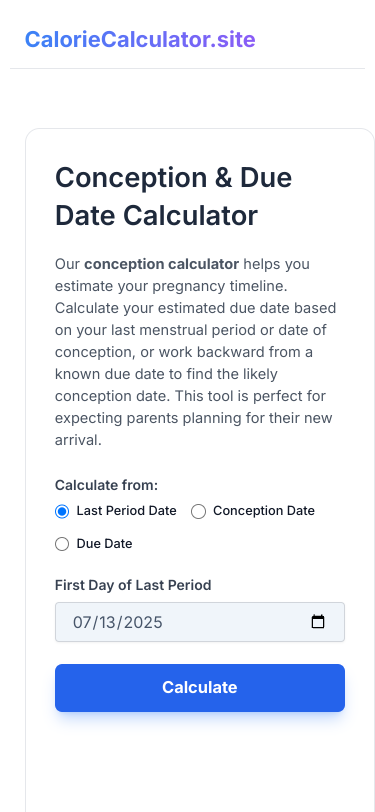Click the "Due Date" option label text
The image size is (375, 812).
pyautogui.click(x=104, y=544)
